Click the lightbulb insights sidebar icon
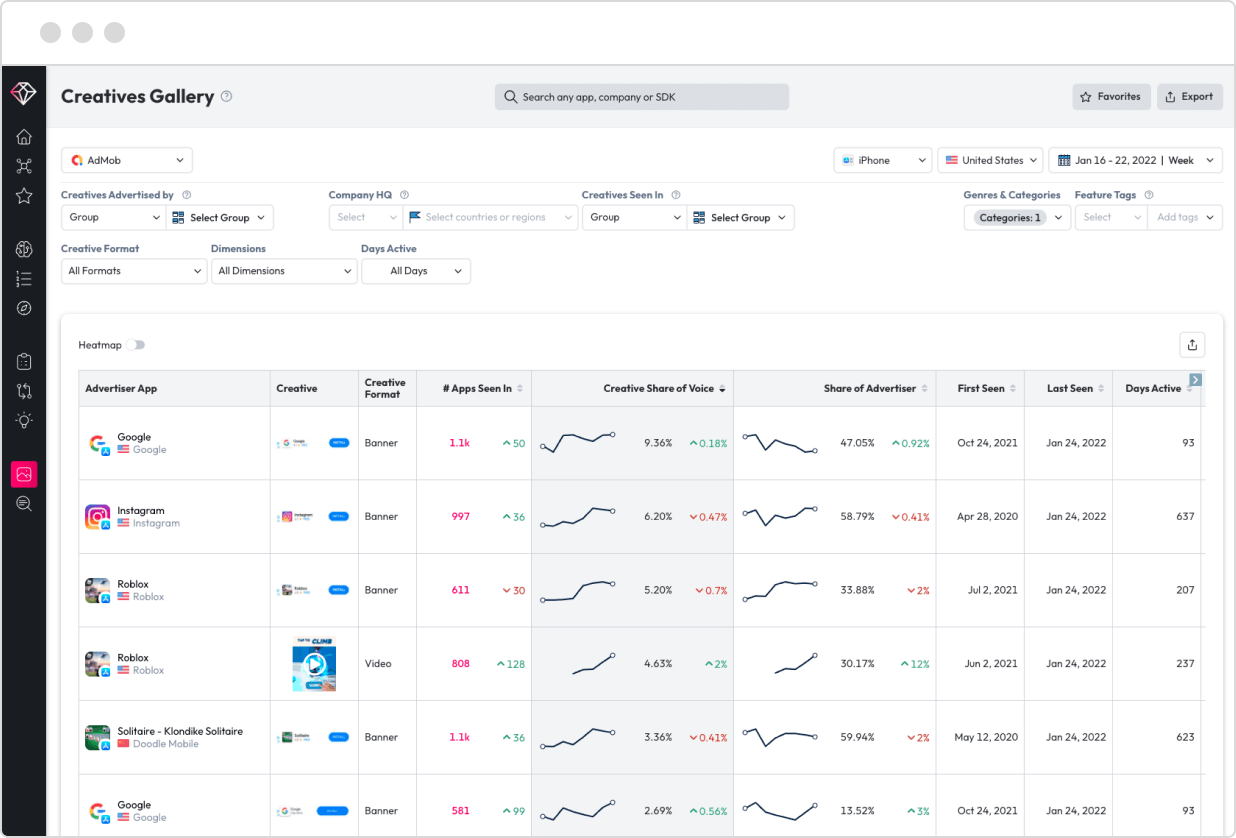The image size is (1236, 838). click(x=24, y=420)
